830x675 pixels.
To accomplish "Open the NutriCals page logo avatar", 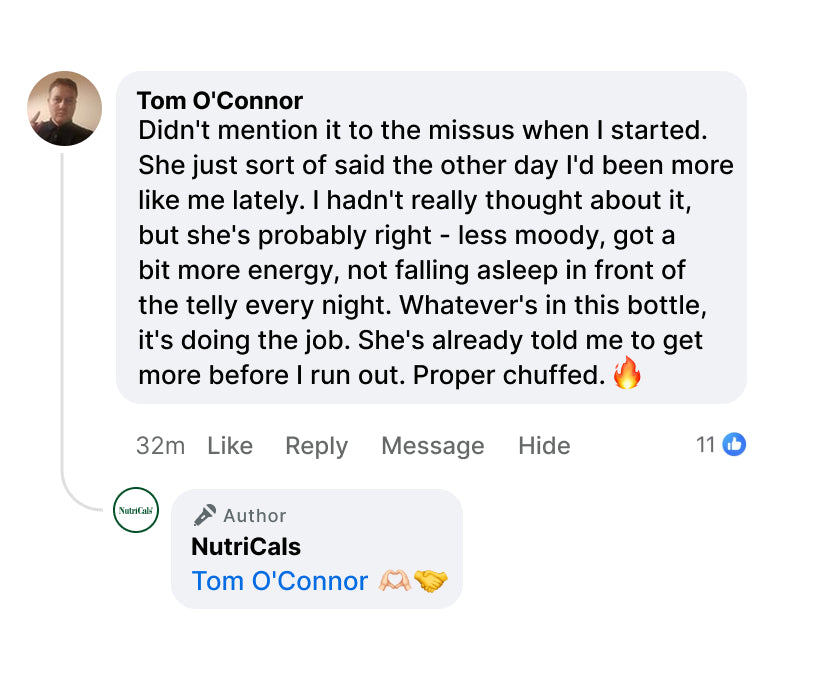I will (x=136, y=510).
